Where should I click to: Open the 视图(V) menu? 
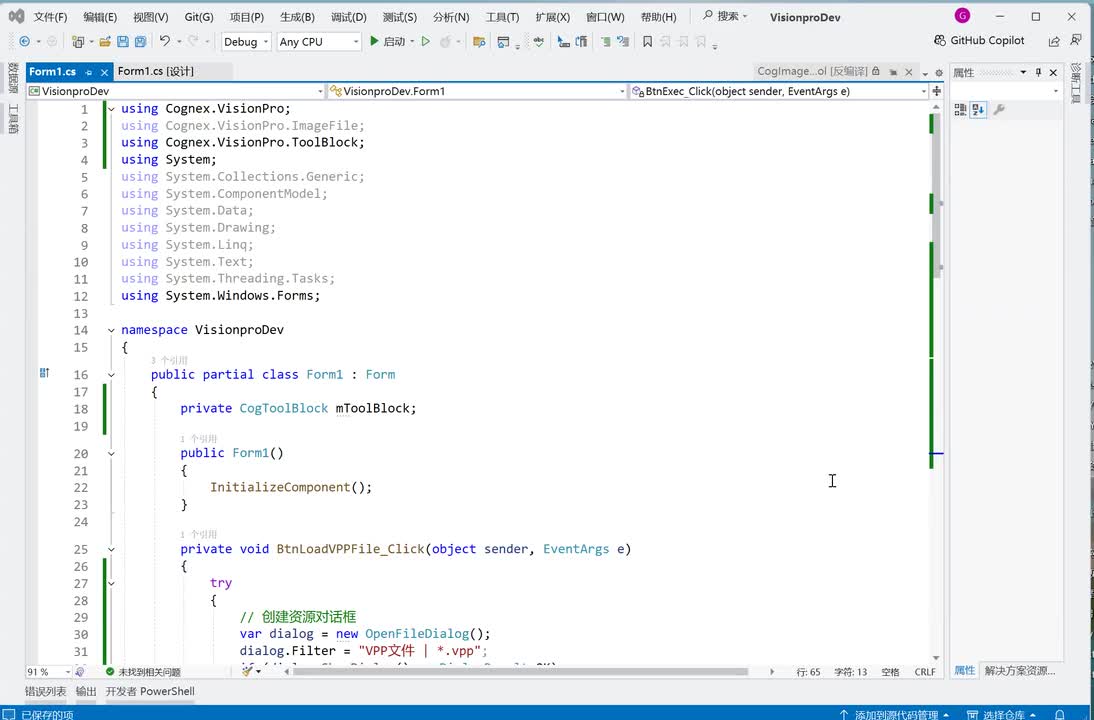click(151, 17)
